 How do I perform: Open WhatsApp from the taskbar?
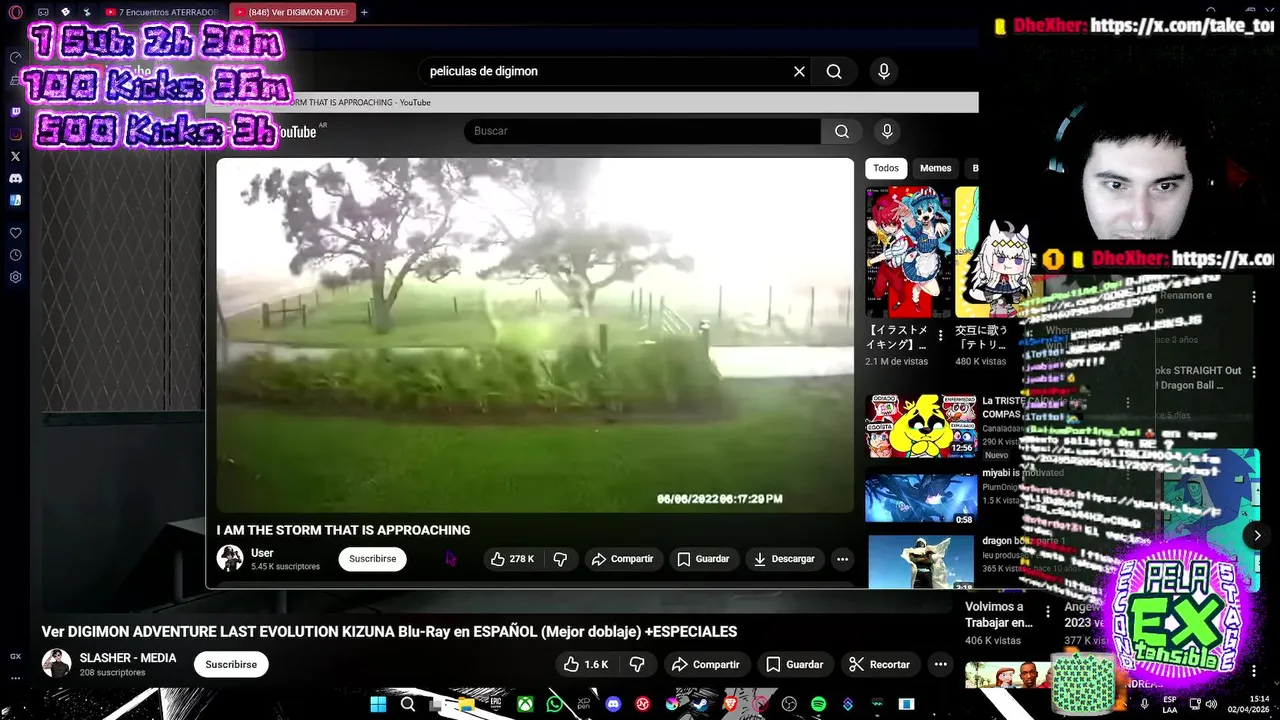554,704
